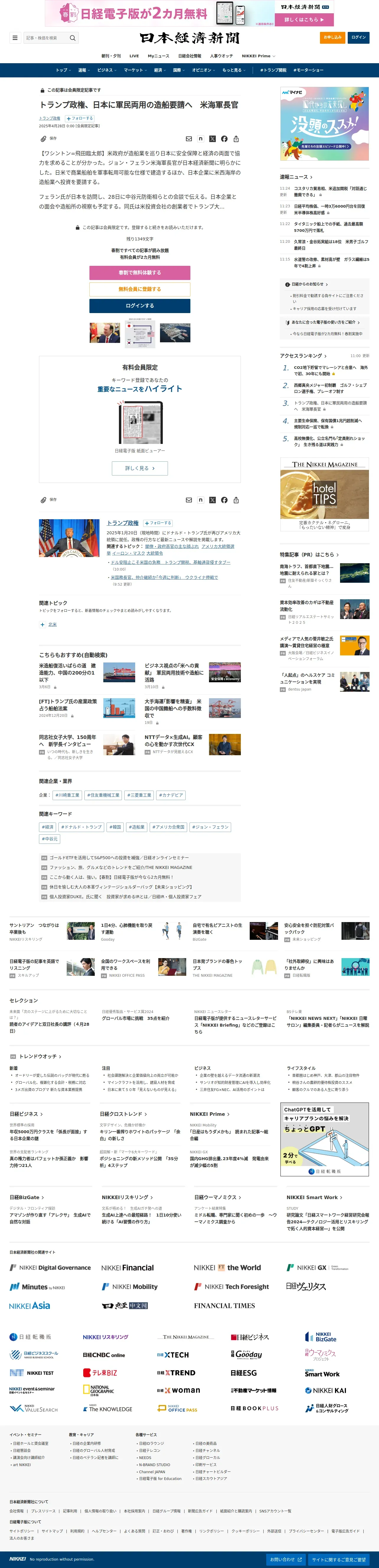Toggle 保存 save under the headline
This screenshot has width=379, height=1568.
coord(48,139)
